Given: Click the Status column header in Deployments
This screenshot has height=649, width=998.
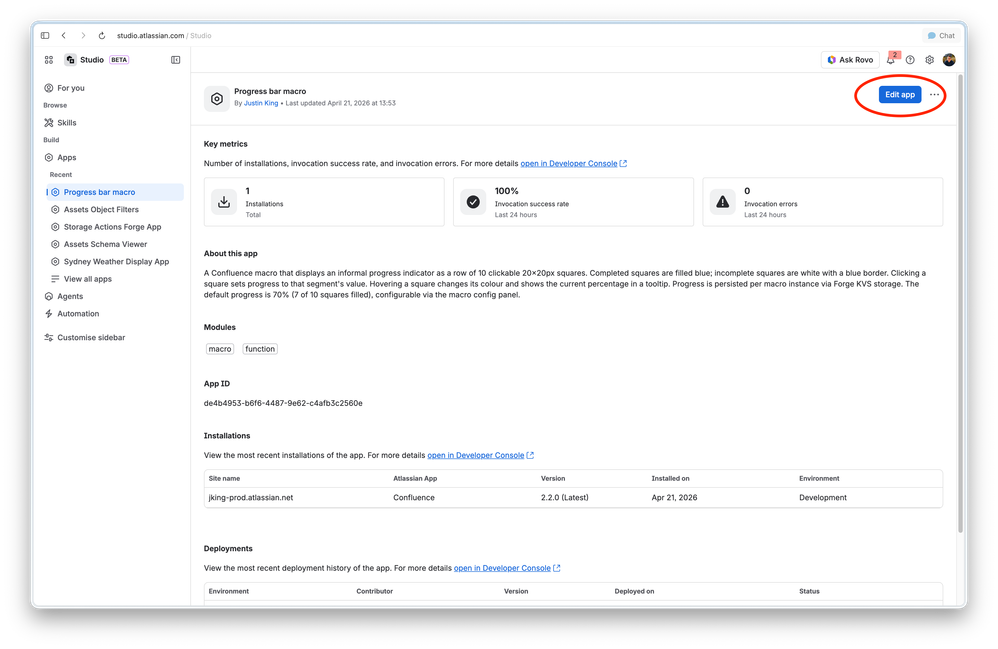Looking at the screenshot, I should point(809,591).
